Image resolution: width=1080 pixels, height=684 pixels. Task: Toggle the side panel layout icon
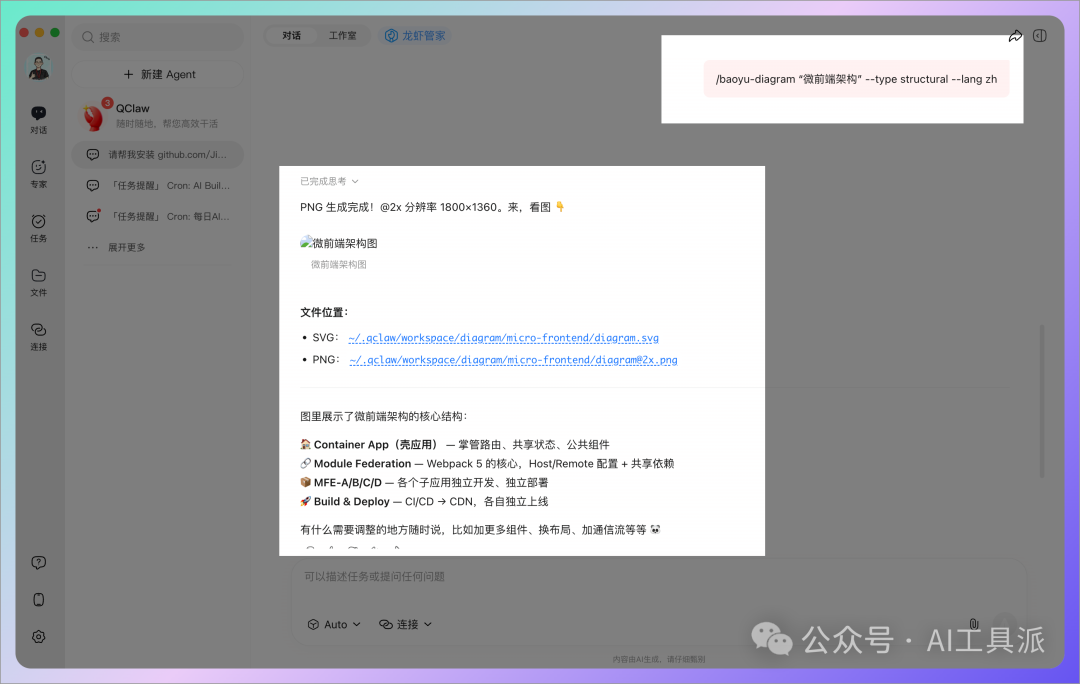(1040, 36)
